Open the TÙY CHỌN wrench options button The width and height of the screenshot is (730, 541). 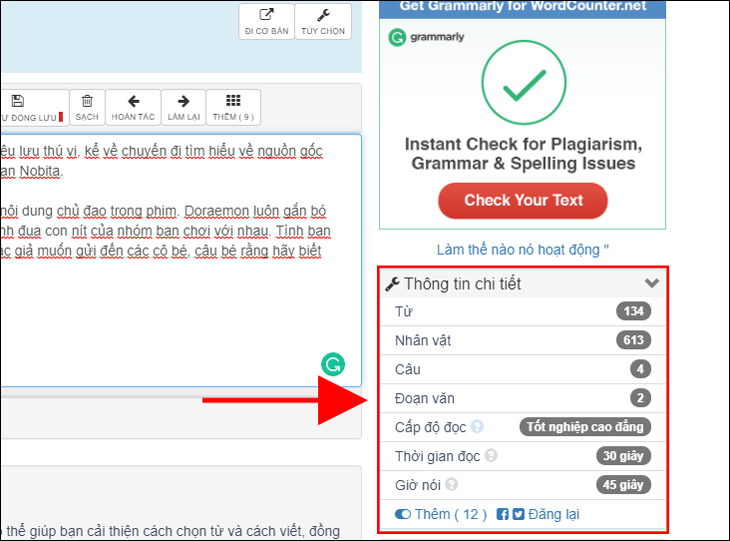[323, 22]
